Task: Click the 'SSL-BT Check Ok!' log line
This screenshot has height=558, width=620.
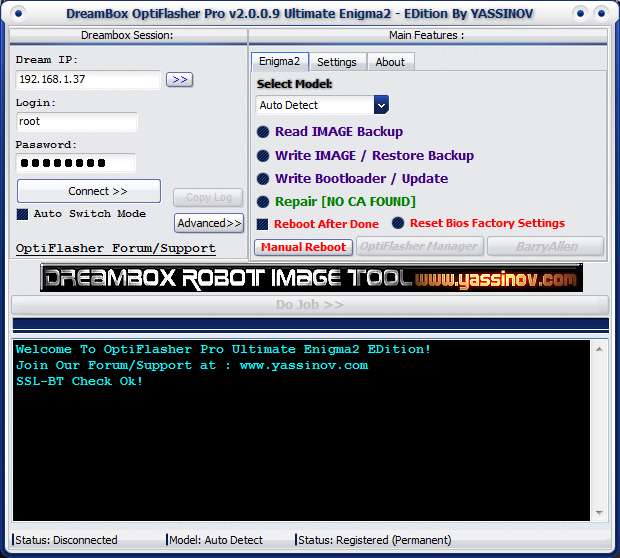Action: [x=79, y=381]
